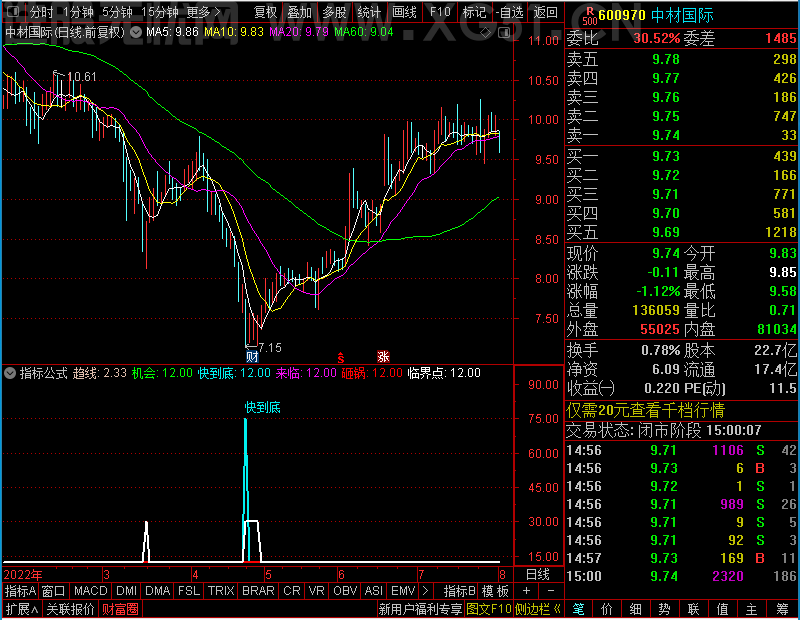Activate the 画线 drawing tool
Screen dimensions: 800x620
[404, 12]
